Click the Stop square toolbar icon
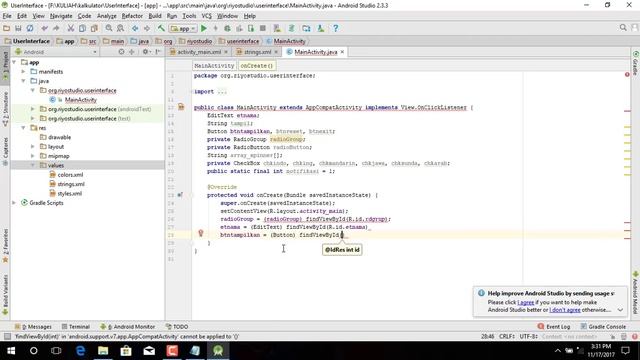 tap(263, 28)
